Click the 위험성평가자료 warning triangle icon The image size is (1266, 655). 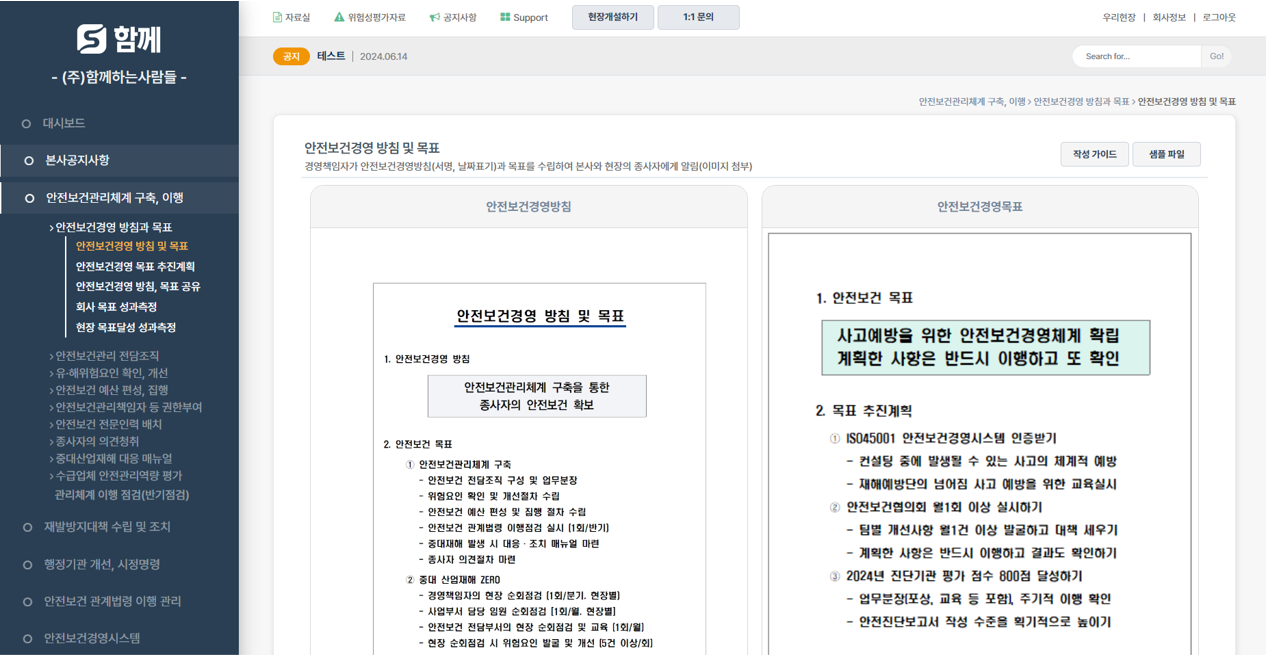(339, 17)
